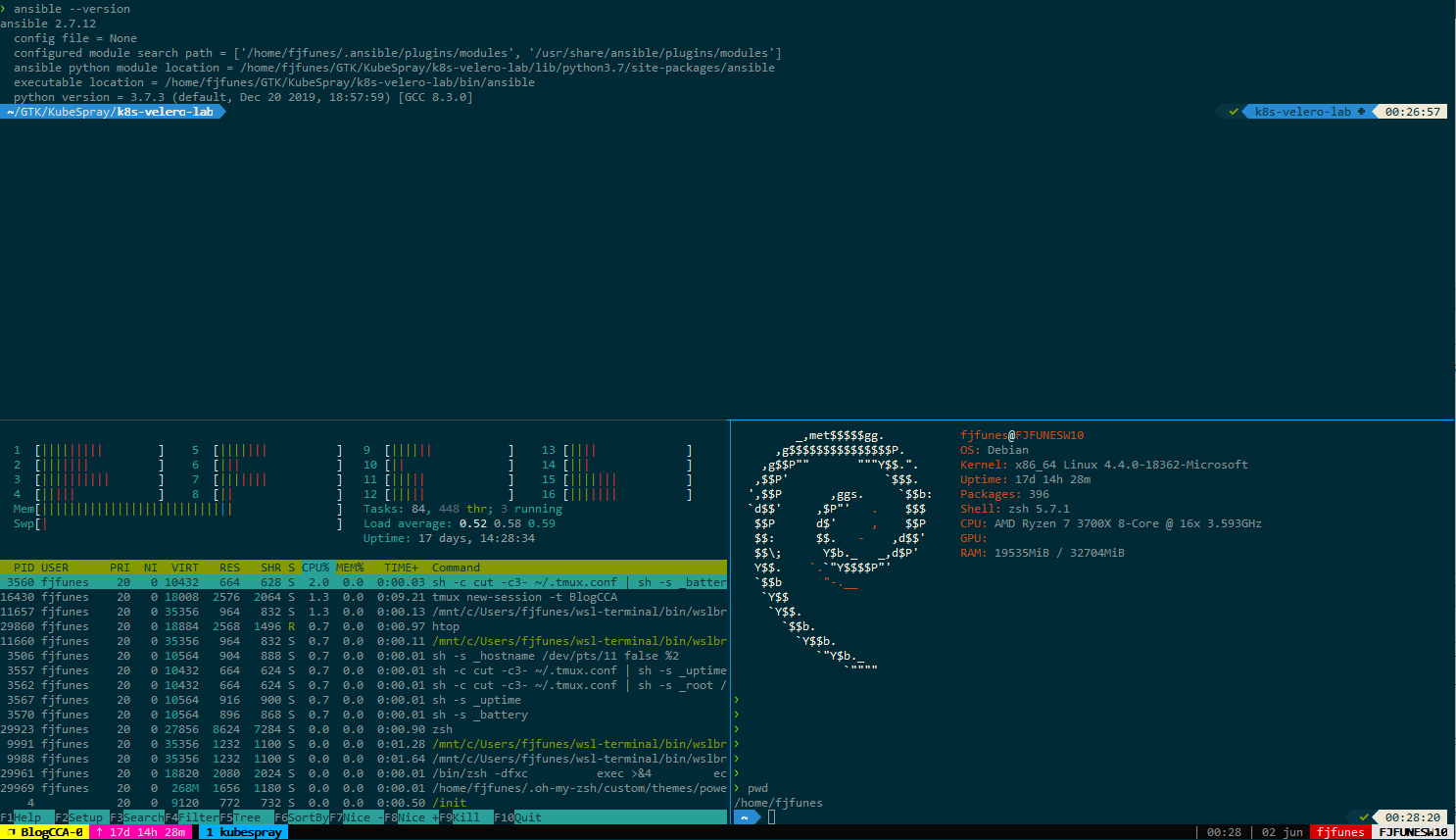Sort by the MEM% column header
The image size is (1456, 840).
click(350, 568)
